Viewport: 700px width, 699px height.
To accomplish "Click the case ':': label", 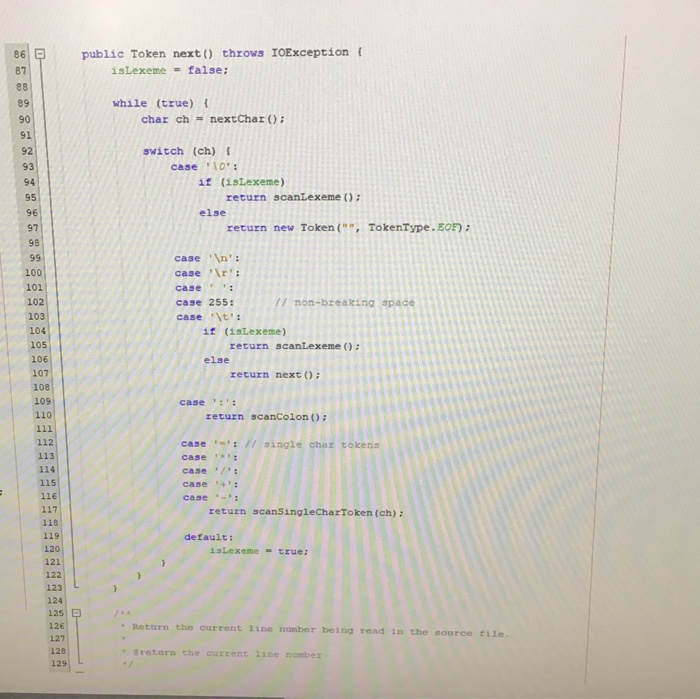I will pos(208,402).
